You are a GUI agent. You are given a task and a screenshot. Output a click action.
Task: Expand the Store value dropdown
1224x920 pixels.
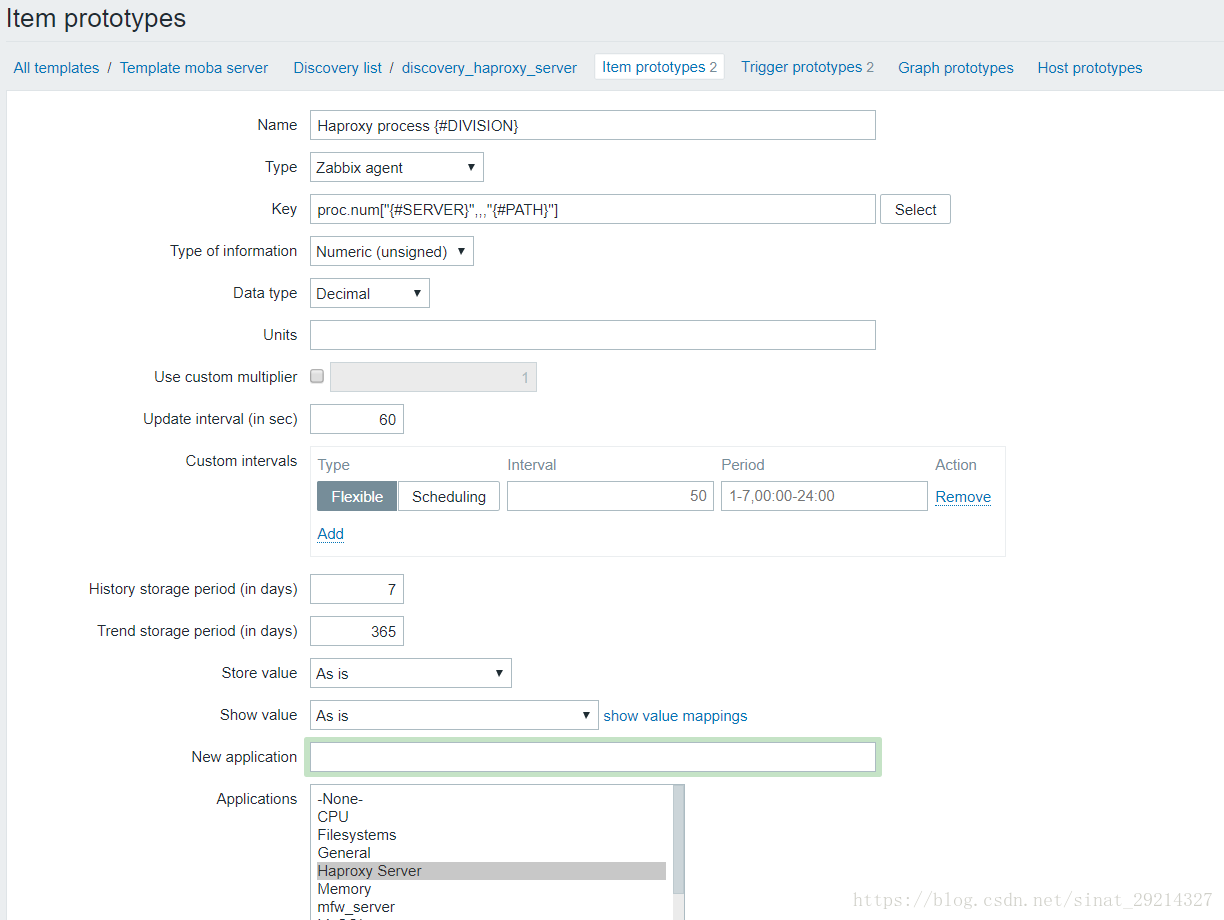(410, 673)
